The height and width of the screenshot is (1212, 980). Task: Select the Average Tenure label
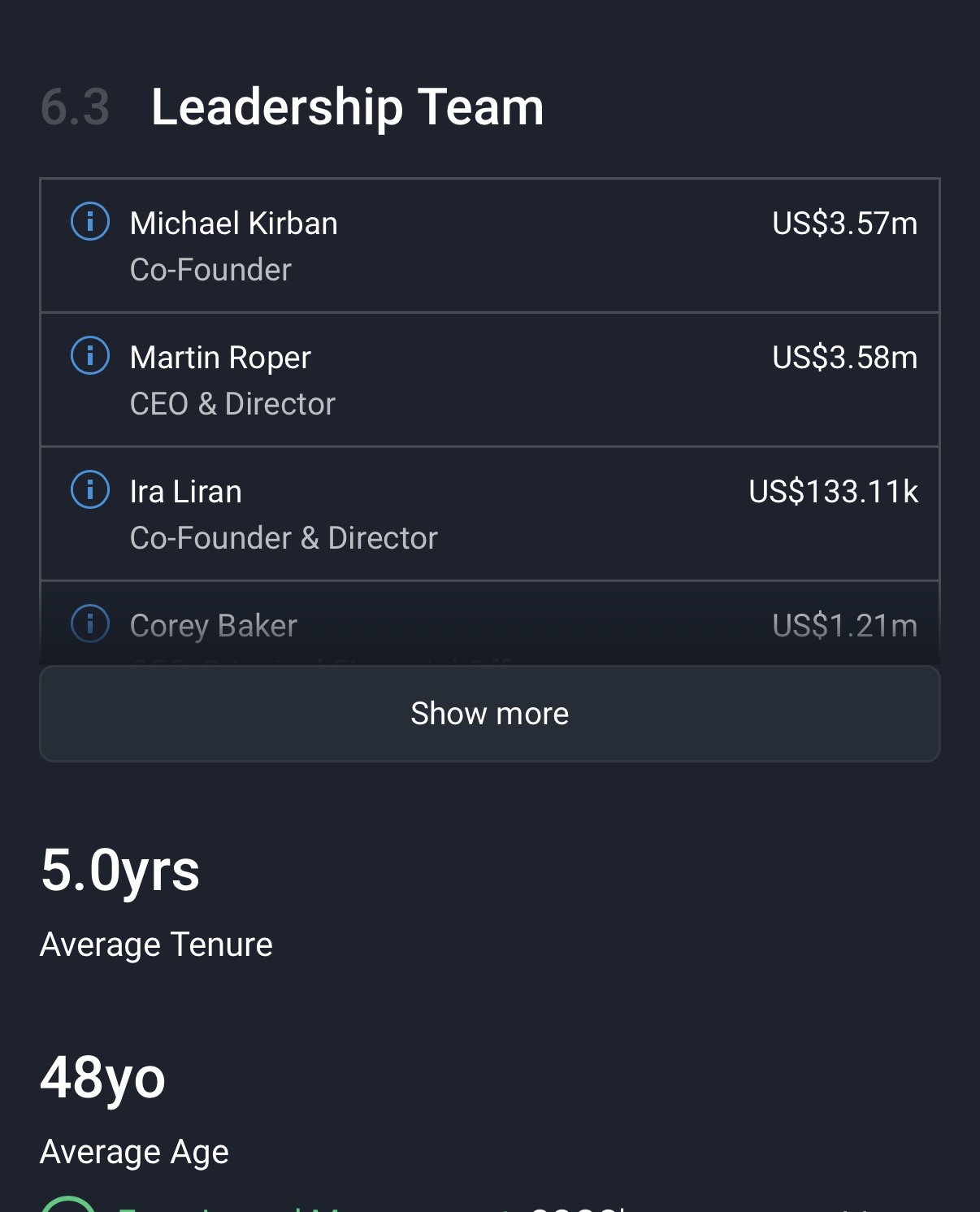coord(156,945)
